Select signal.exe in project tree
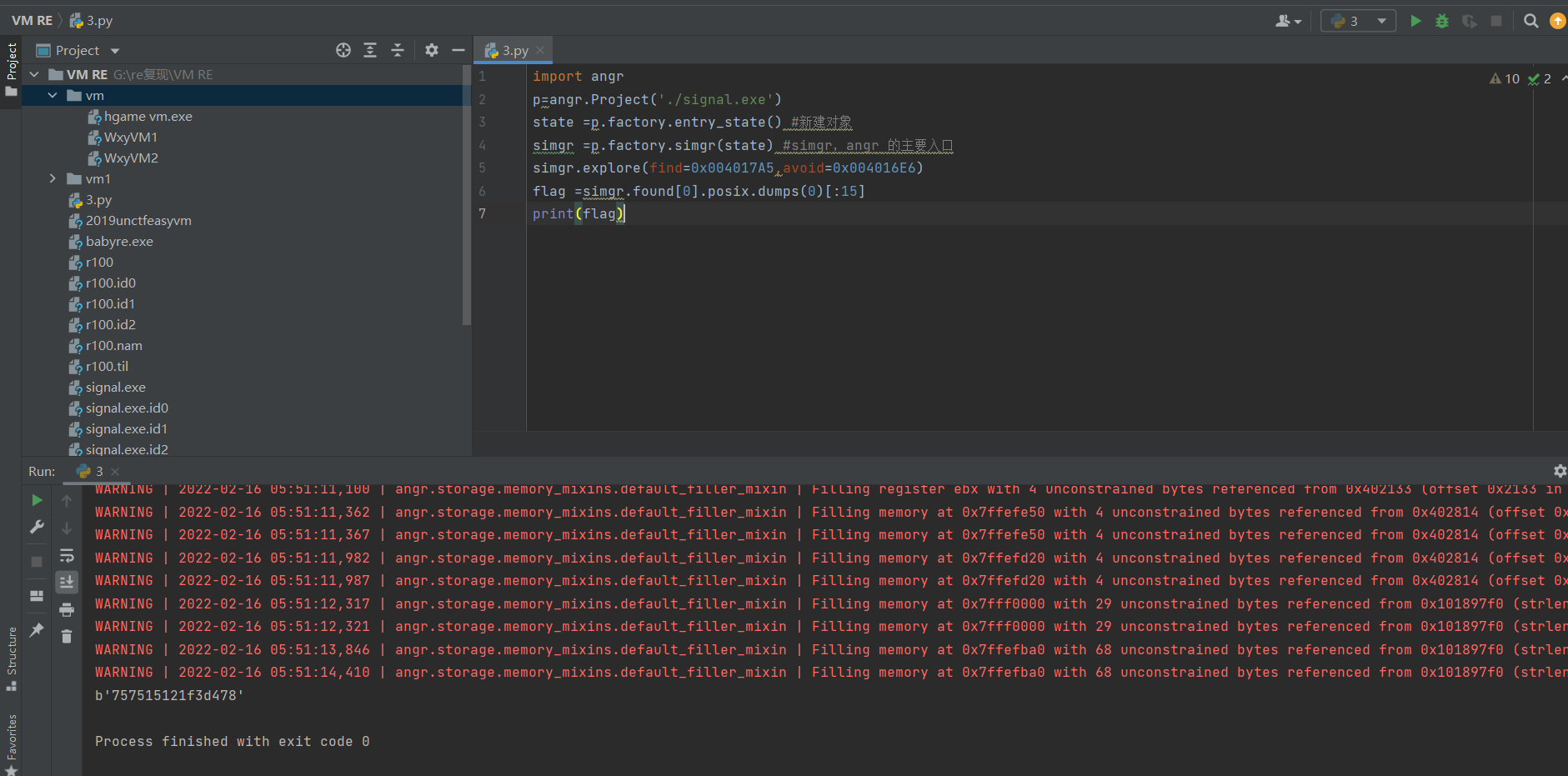1568x776 pixels. pos(115,388)
